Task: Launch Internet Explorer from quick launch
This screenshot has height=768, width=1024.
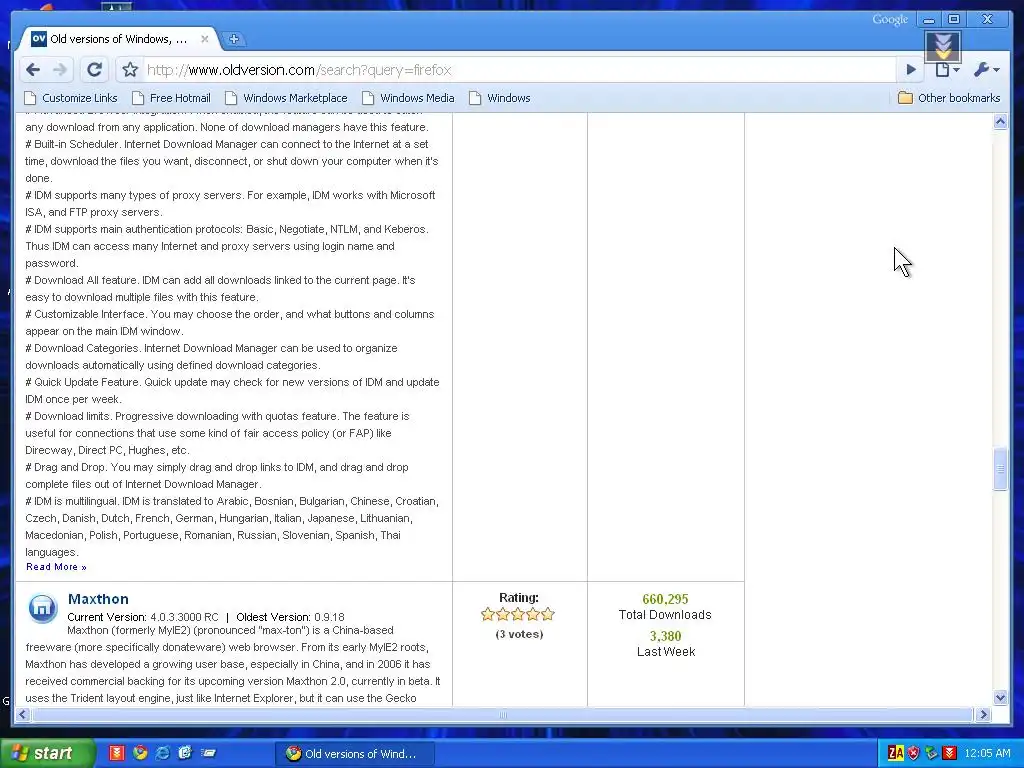Action: [x=163, y=753]
